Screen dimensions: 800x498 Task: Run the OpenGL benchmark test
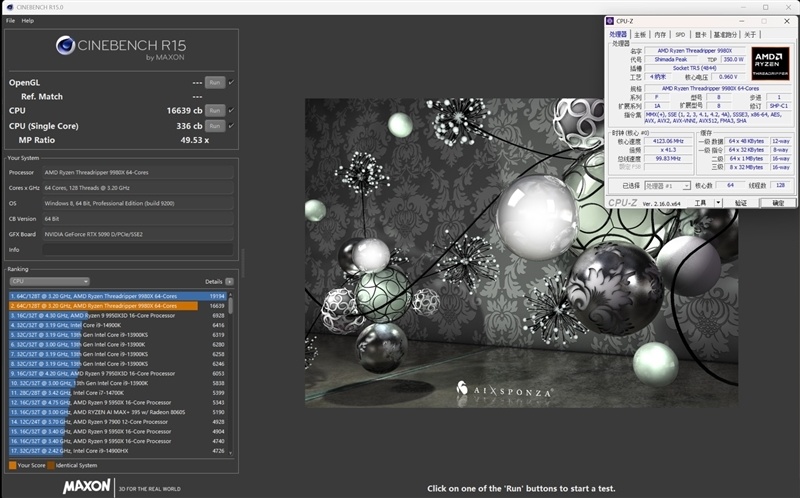(214, 82)
